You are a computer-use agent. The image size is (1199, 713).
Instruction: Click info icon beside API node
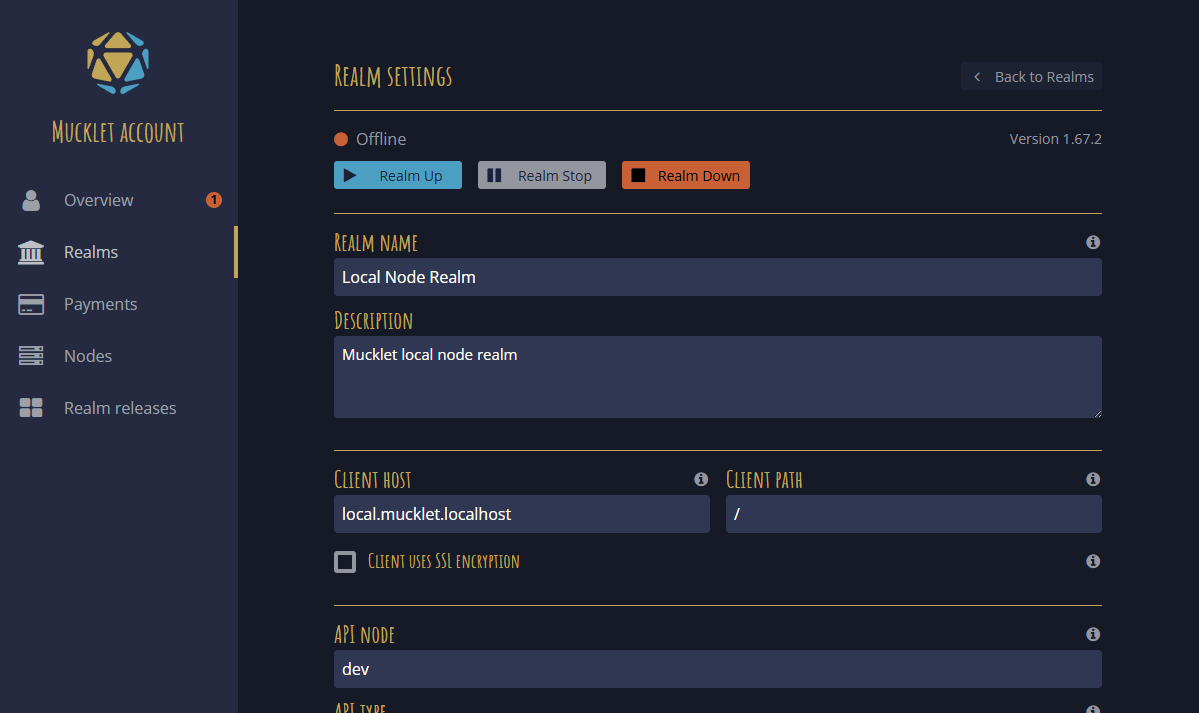[x=1093, y=634]
